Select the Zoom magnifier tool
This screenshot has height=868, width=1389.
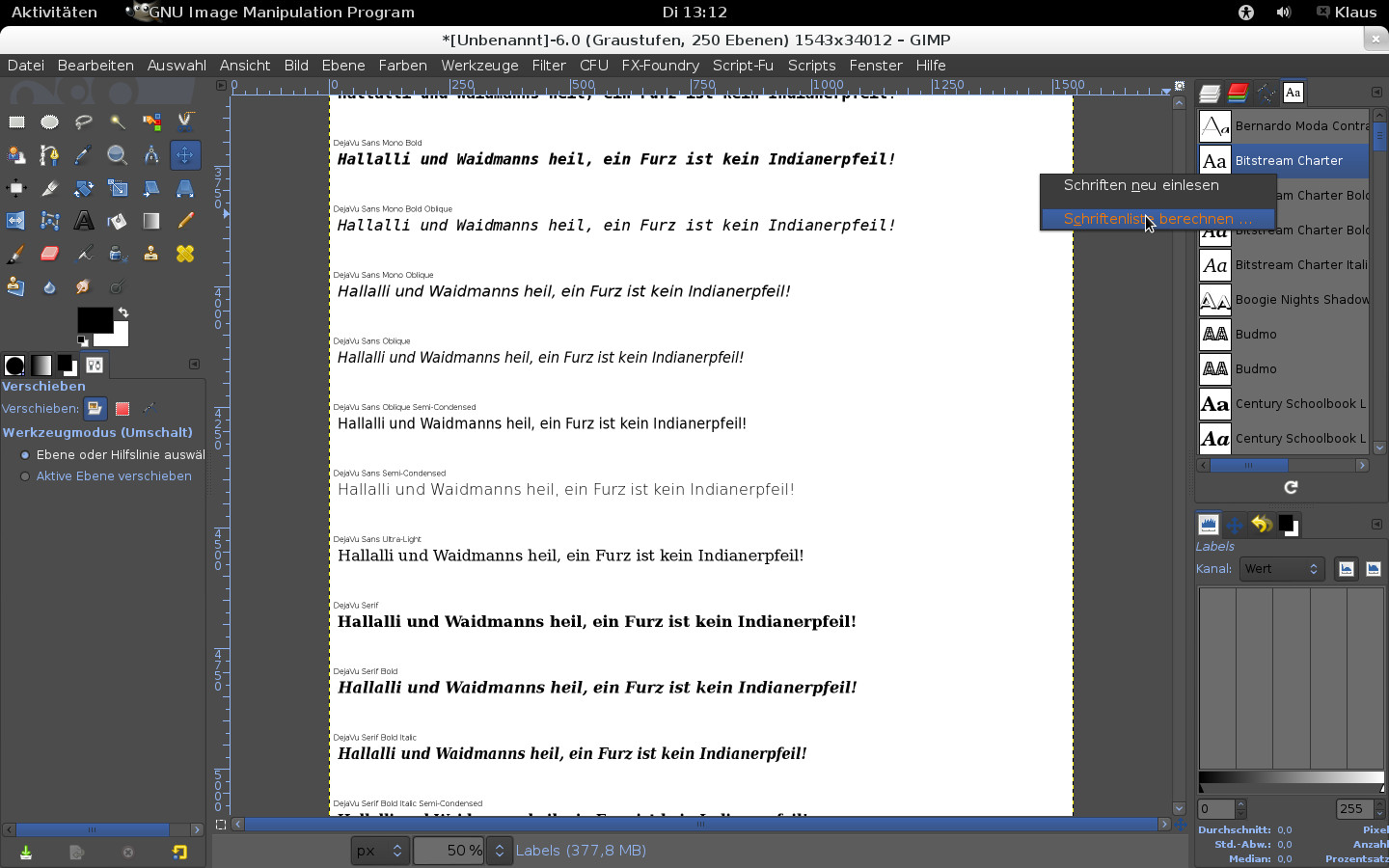(118, 154)
